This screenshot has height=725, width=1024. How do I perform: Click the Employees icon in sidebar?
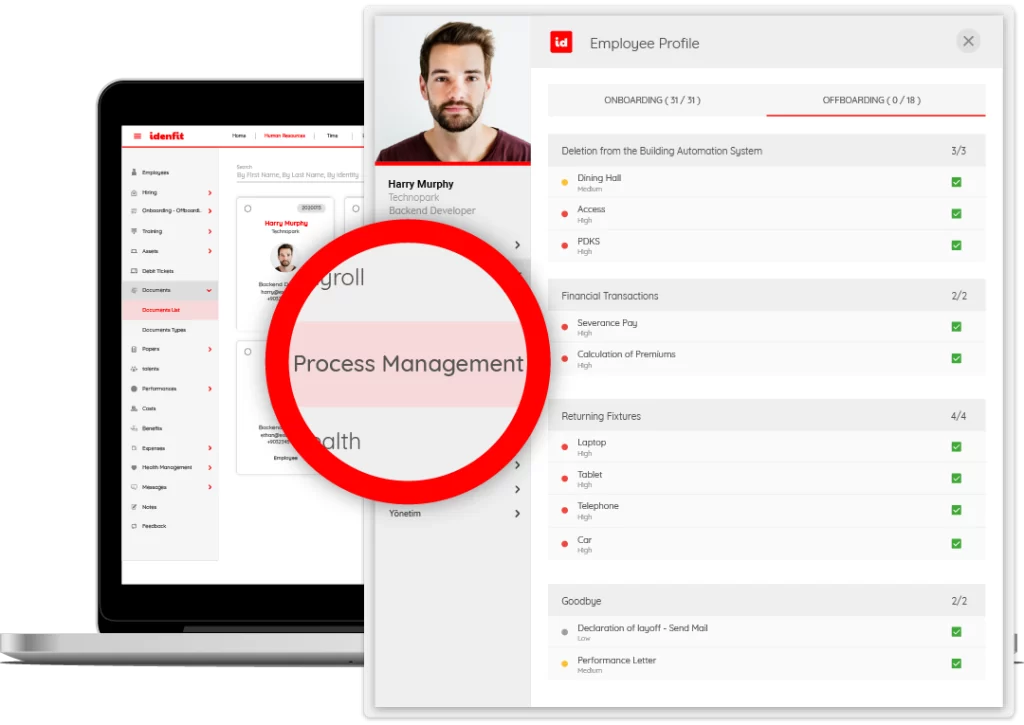pyautogui.click(x=134, y=173)
